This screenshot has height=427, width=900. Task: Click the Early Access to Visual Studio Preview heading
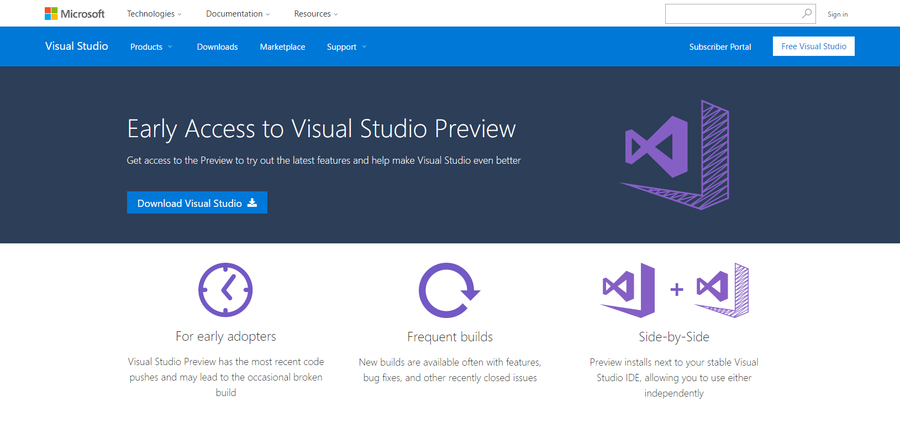[x=321, y=129]
